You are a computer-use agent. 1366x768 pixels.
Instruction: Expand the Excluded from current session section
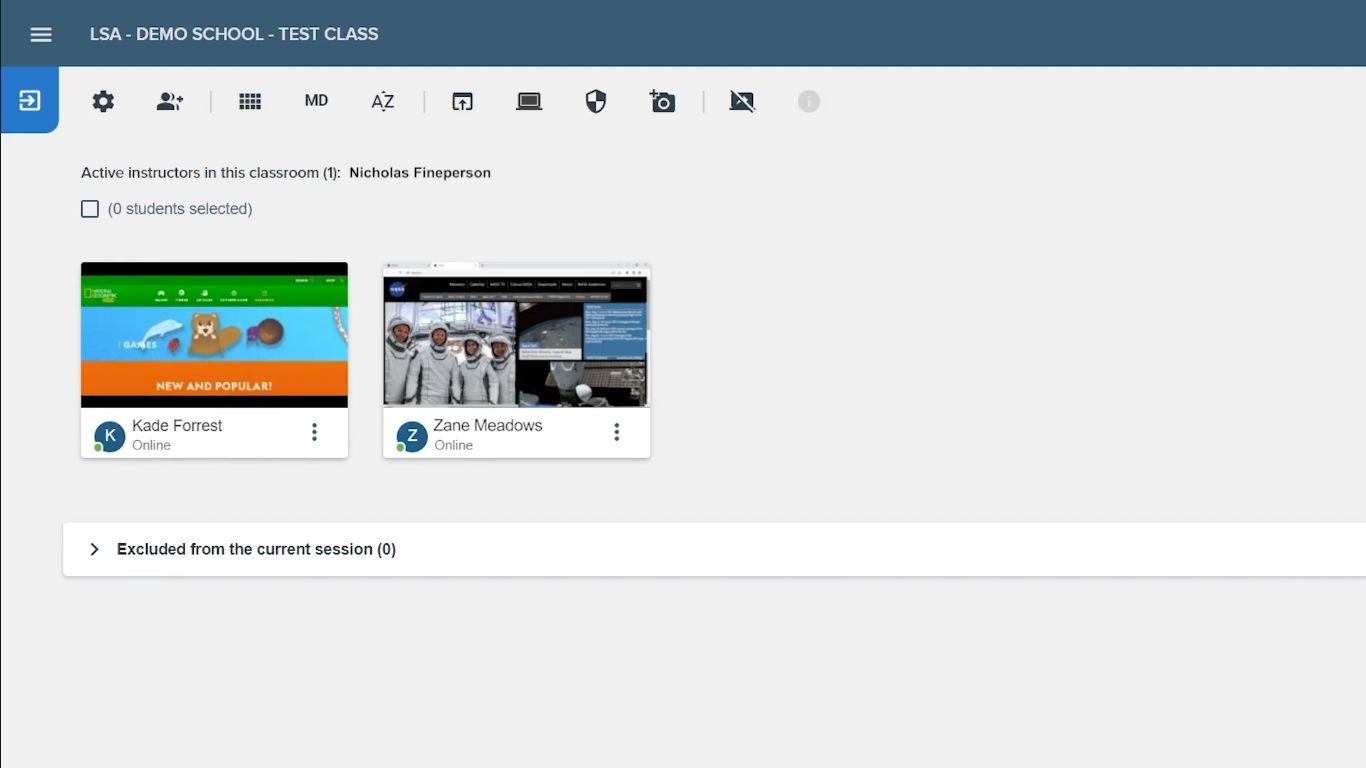click(714, 549)
